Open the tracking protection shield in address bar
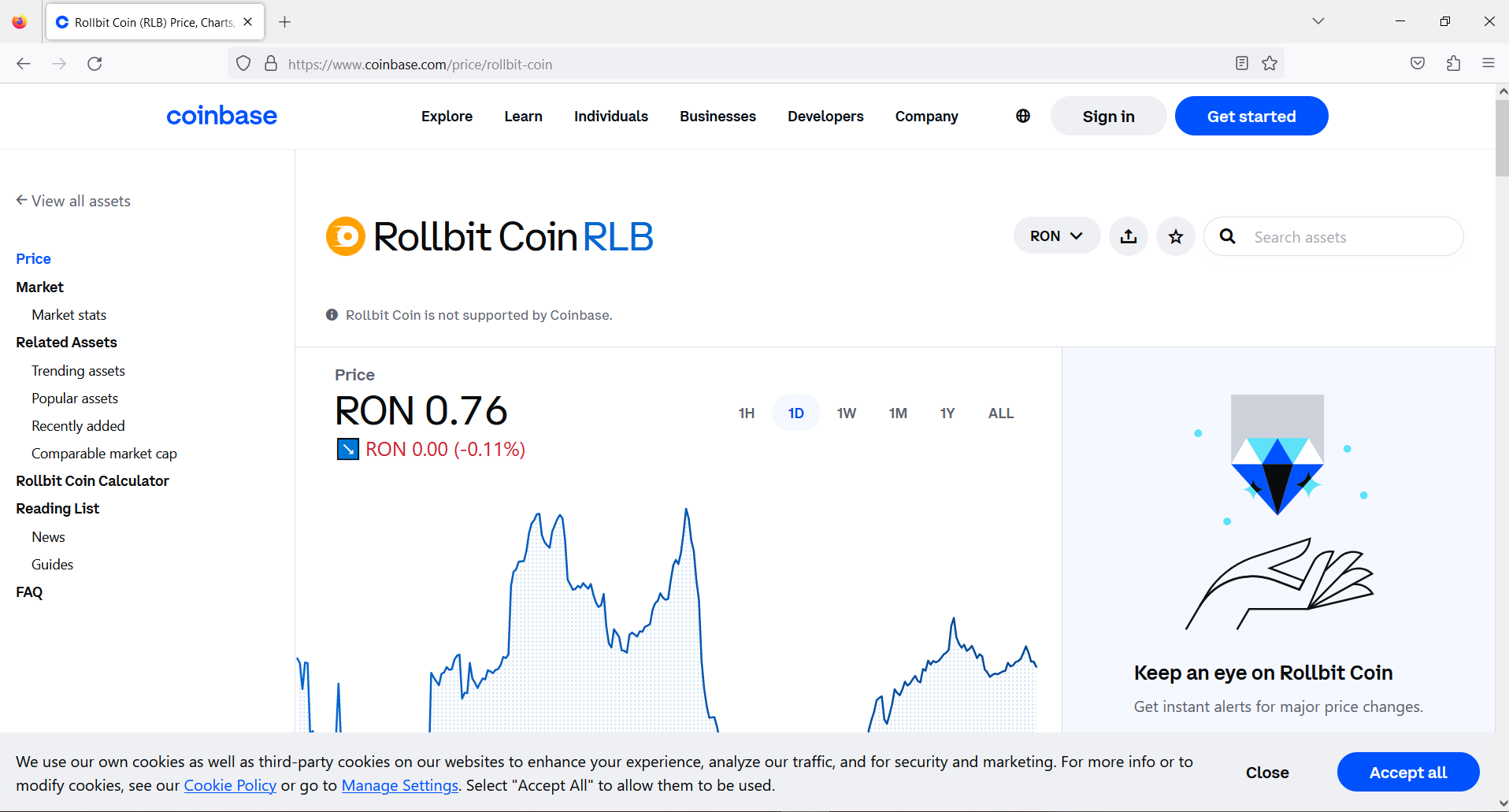This screenshot has width=1509, height=812. tap(243, 64)
